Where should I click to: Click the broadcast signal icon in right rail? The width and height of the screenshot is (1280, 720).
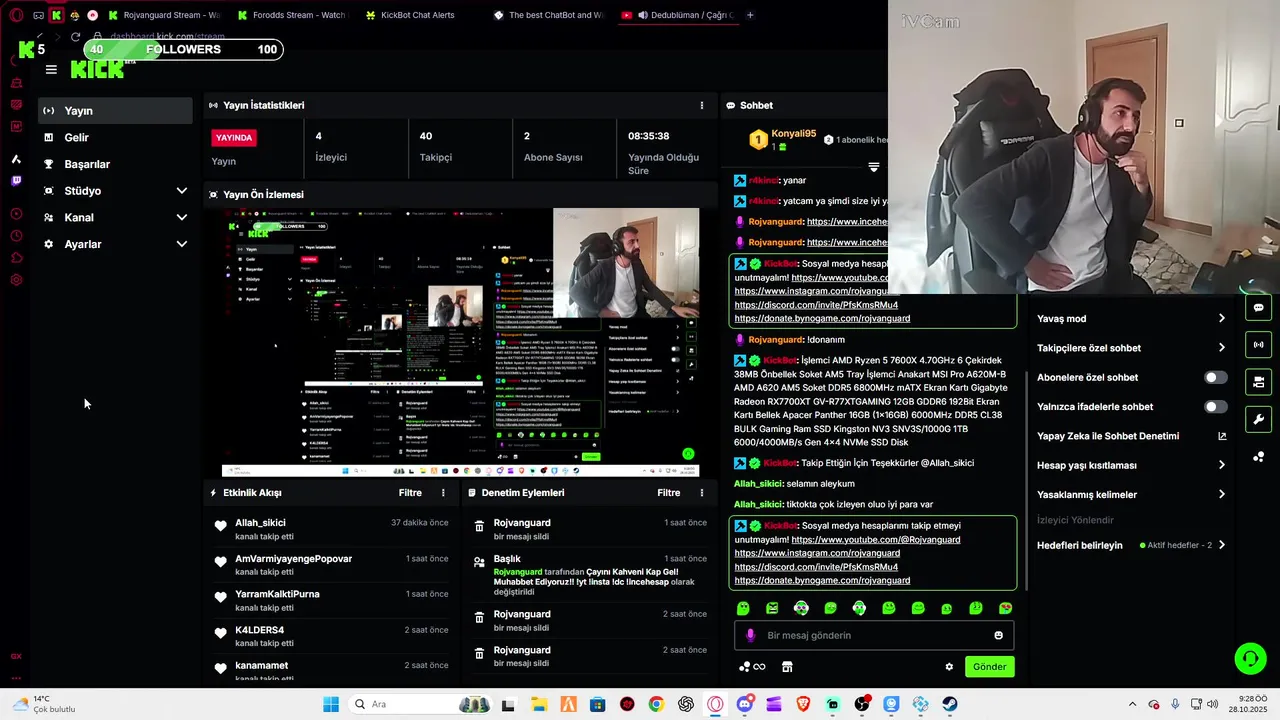(1258, 345)
